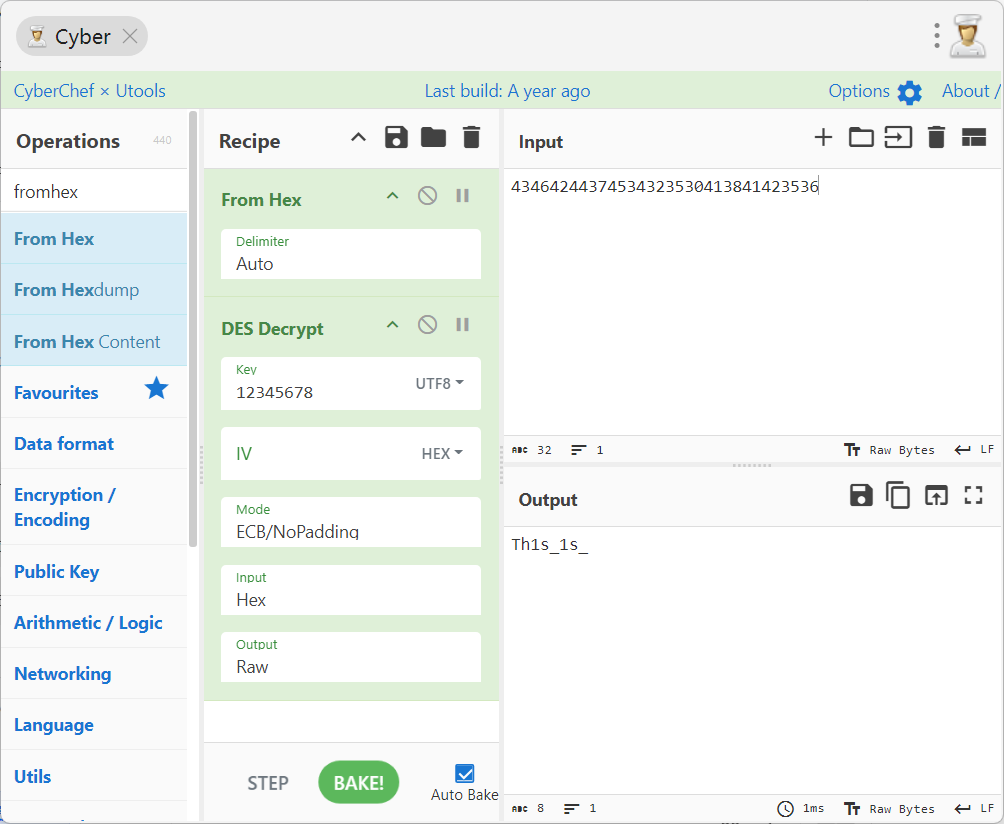
Task: Expand the Utils category
Action: [x=94, y=776]
